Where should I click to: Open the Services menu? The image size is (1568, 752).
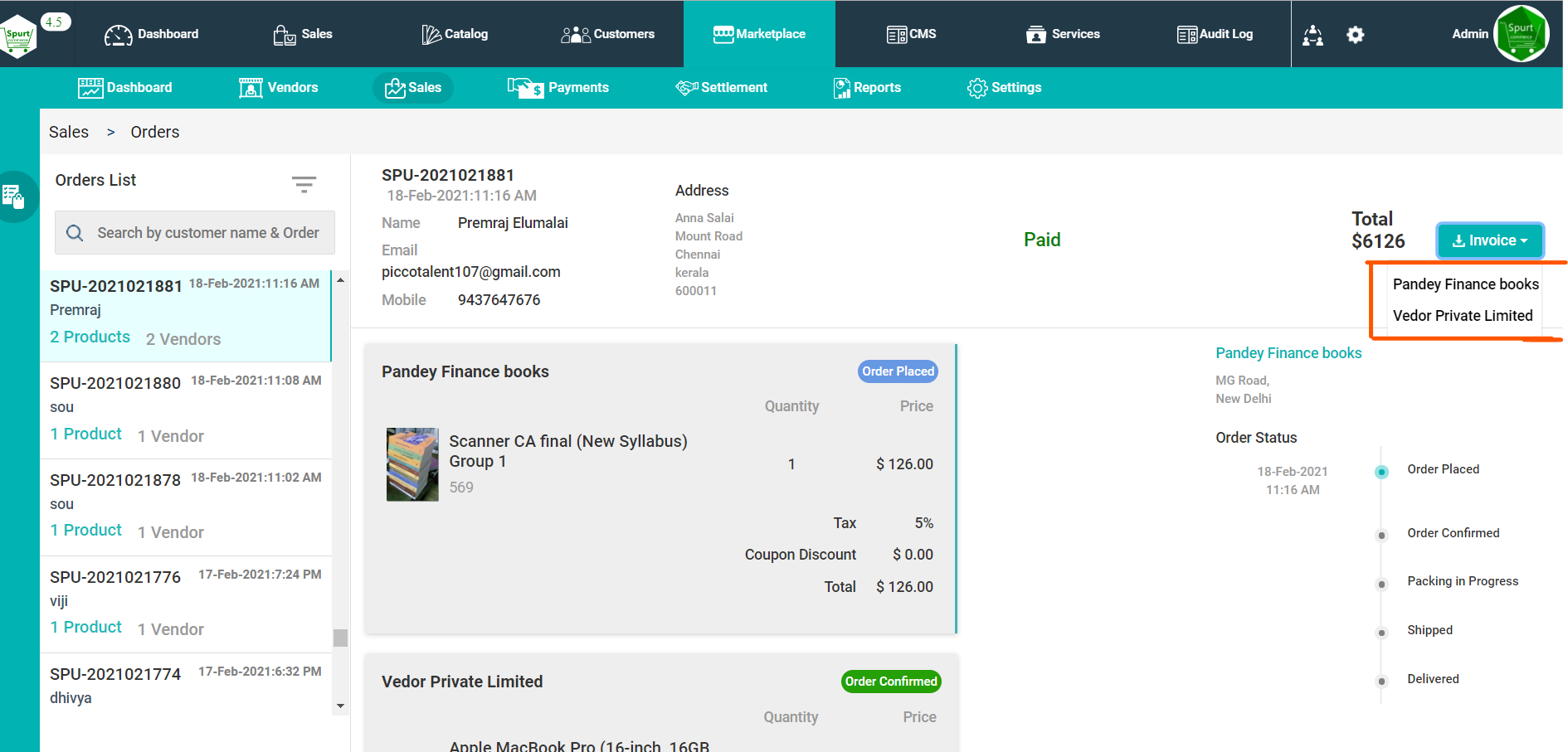click(x=1063, y=34)
